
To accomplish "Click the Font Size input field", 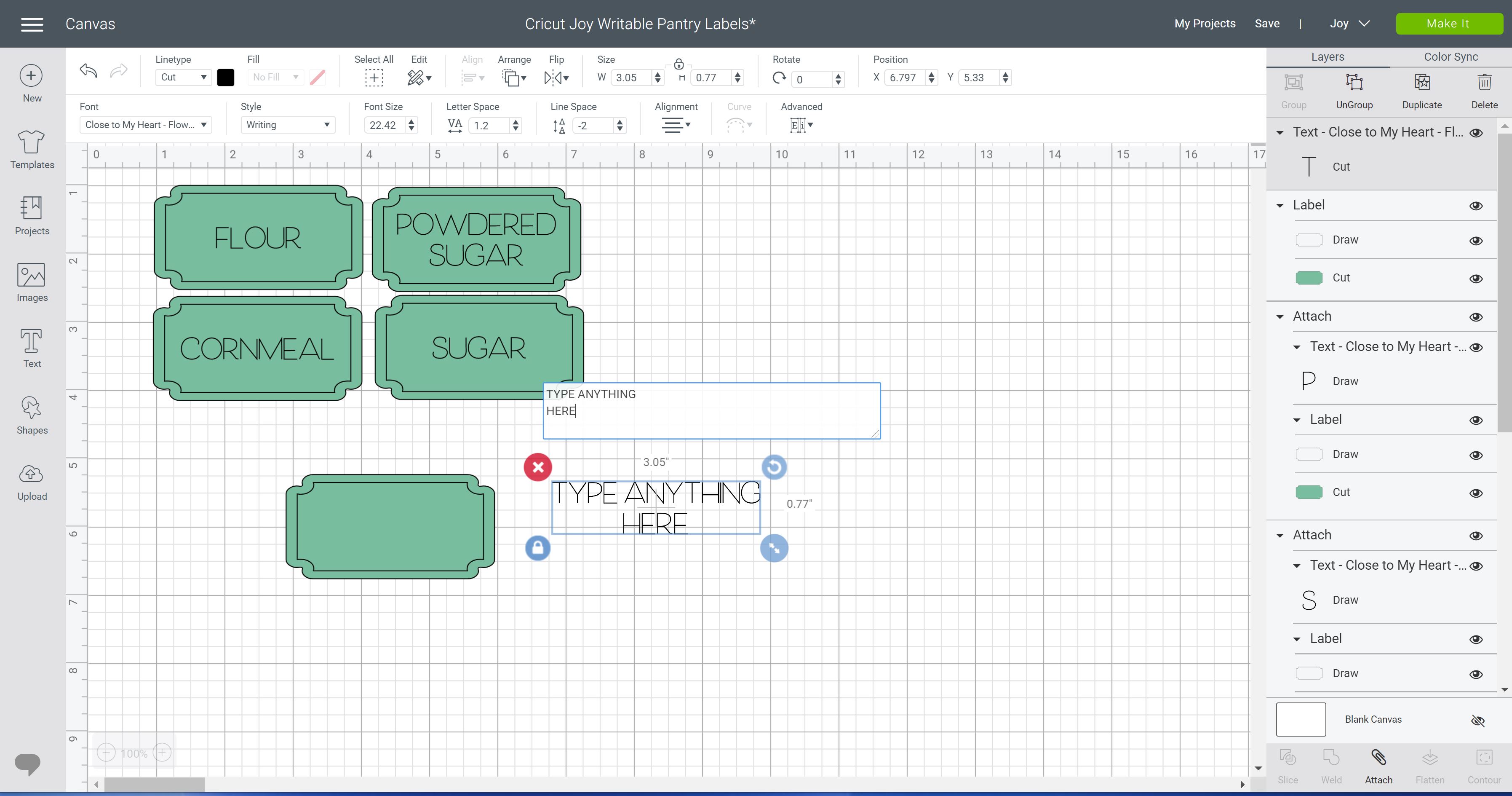I will coord(384,125).
